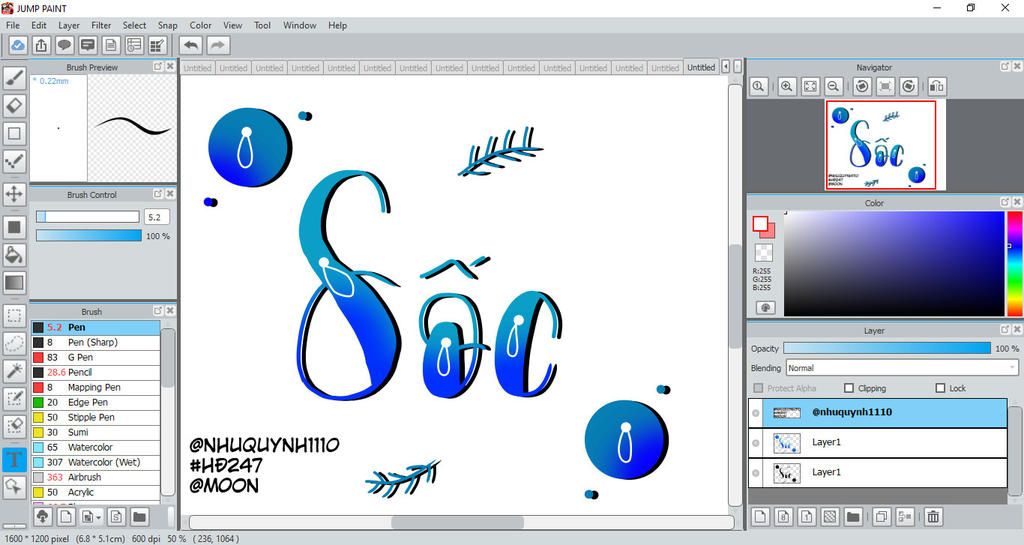The height and width of the screenshot is (545, 1024).
Task: Click the transparent color checker swatch
Action: [763, 253]
